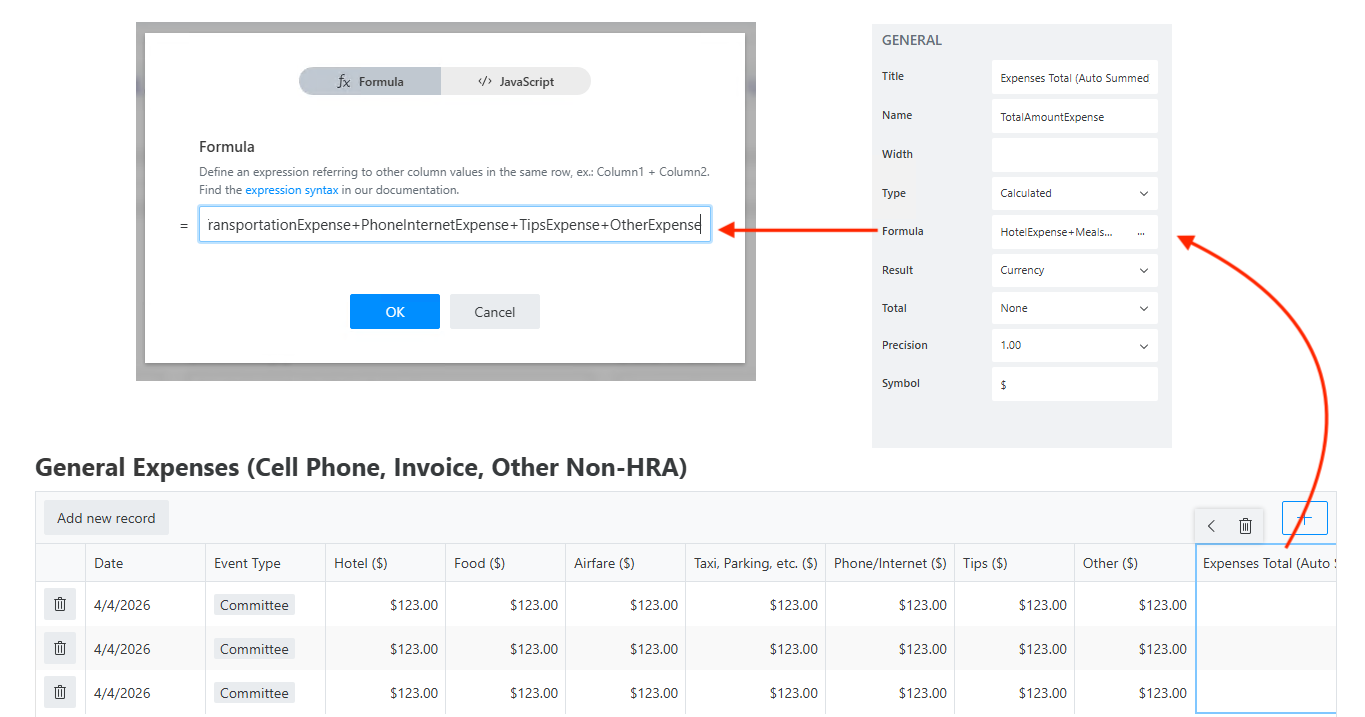Switch to JavaScript tab
Screen dimensions: 1365x717
click(x=515, y=81)
